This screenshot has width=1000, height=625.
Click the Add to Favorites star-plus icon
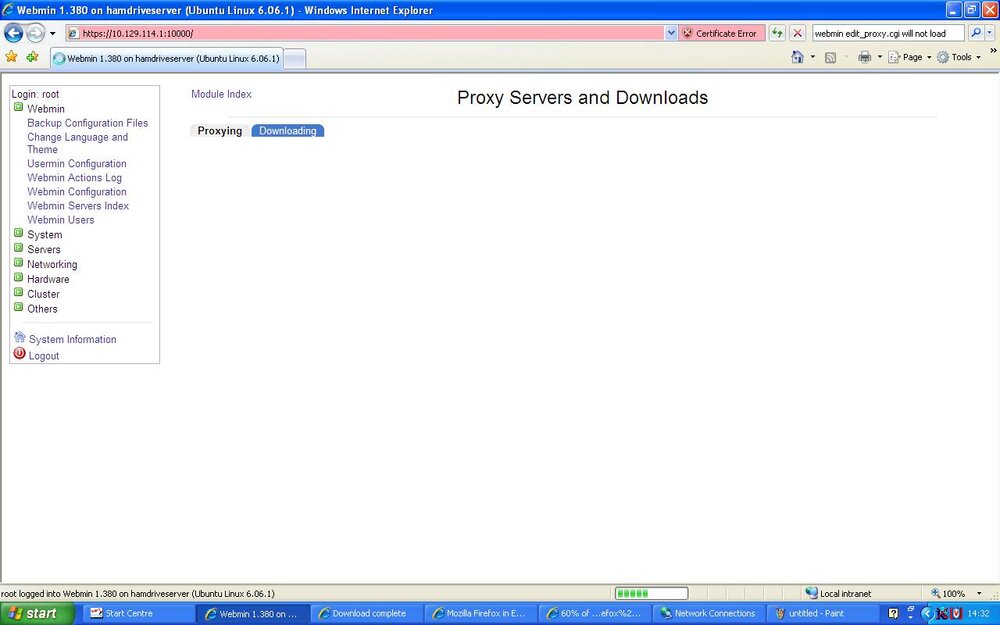[x=33, y=57]
